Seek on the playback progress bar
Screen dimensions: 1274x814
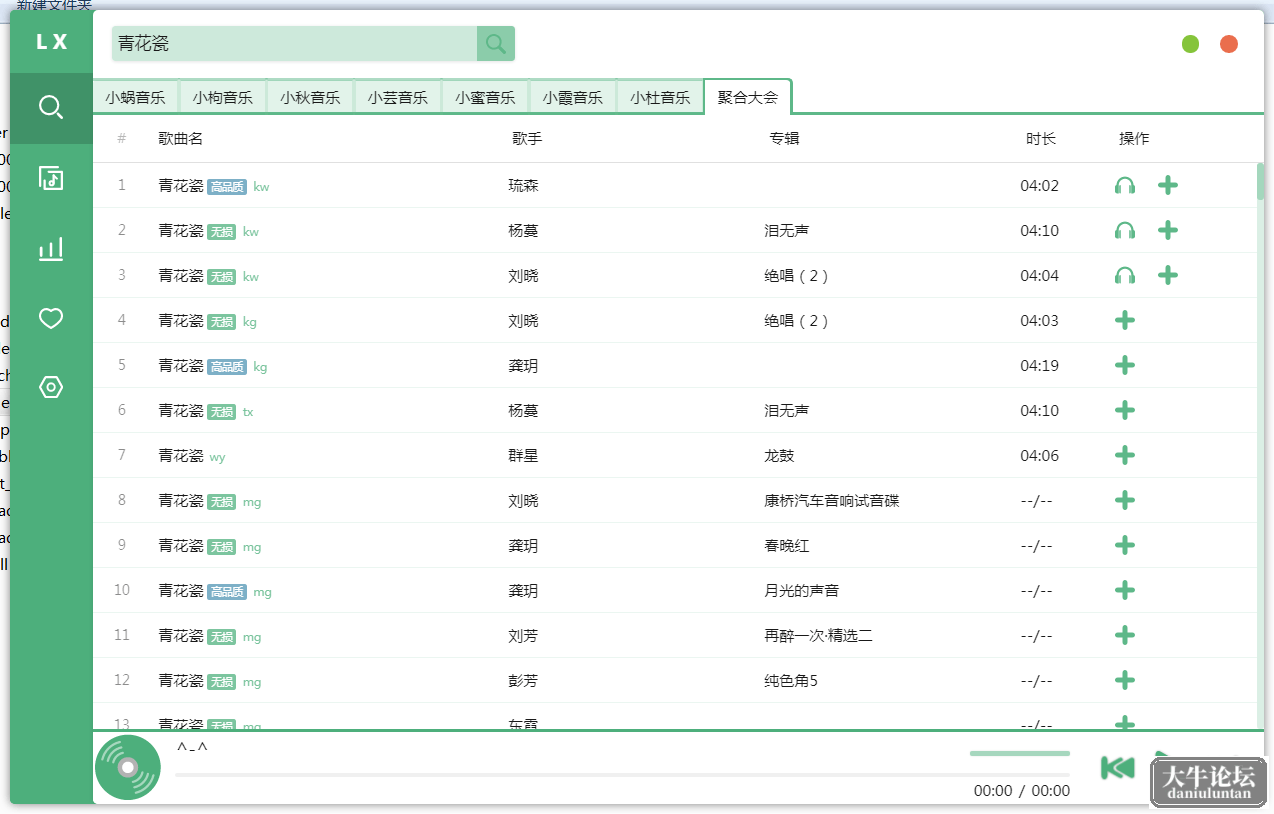click(622, 775)
